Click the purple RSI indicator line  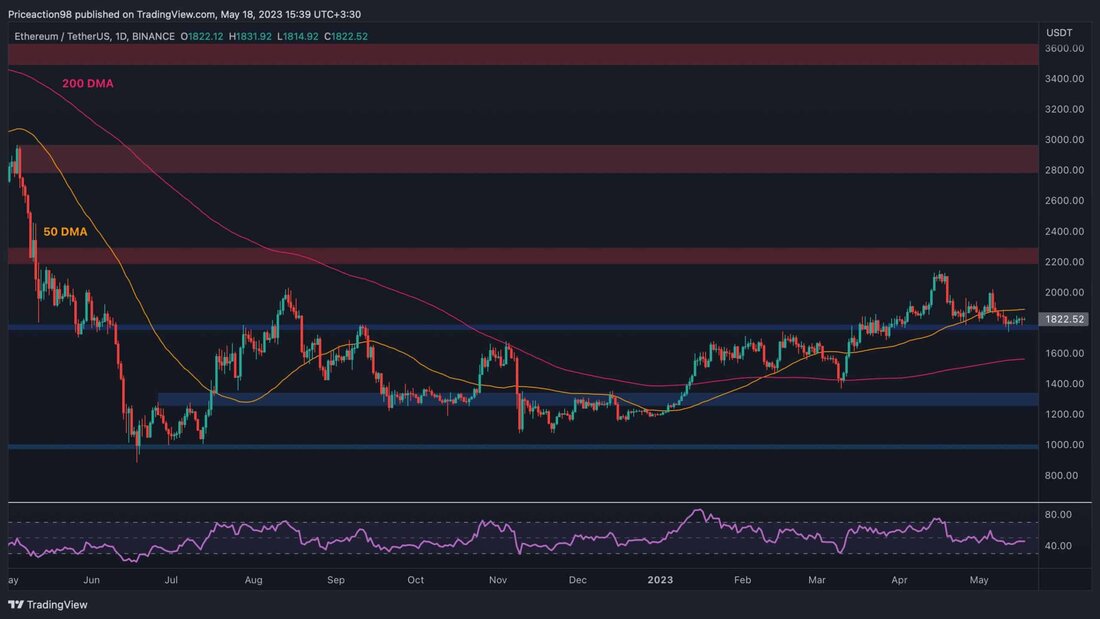pyautogui.click(x=516, y=536)
